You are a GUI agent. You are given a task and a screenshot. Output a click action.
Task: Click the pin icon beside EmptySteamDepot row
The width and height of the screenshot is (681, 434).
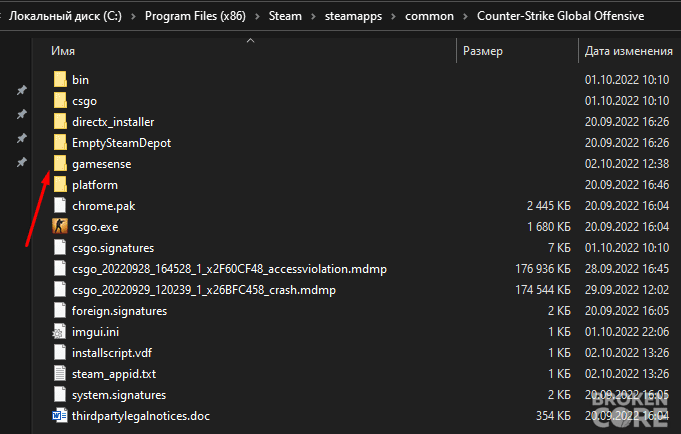(21, 139)
